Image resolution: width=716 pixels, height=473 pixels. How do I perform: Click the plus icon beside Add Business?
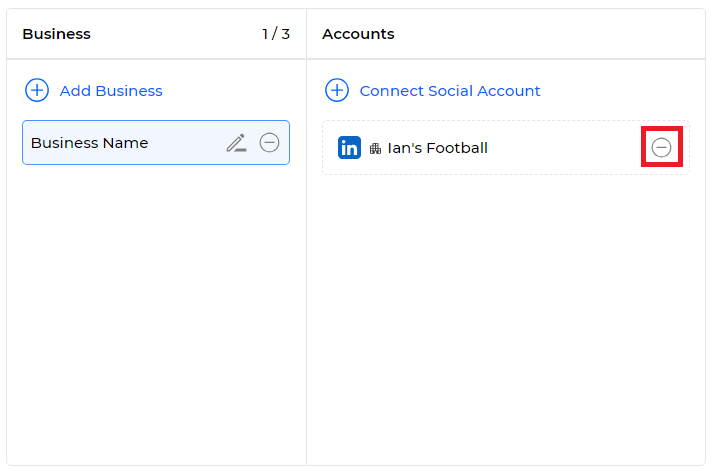tap(37, 90)
